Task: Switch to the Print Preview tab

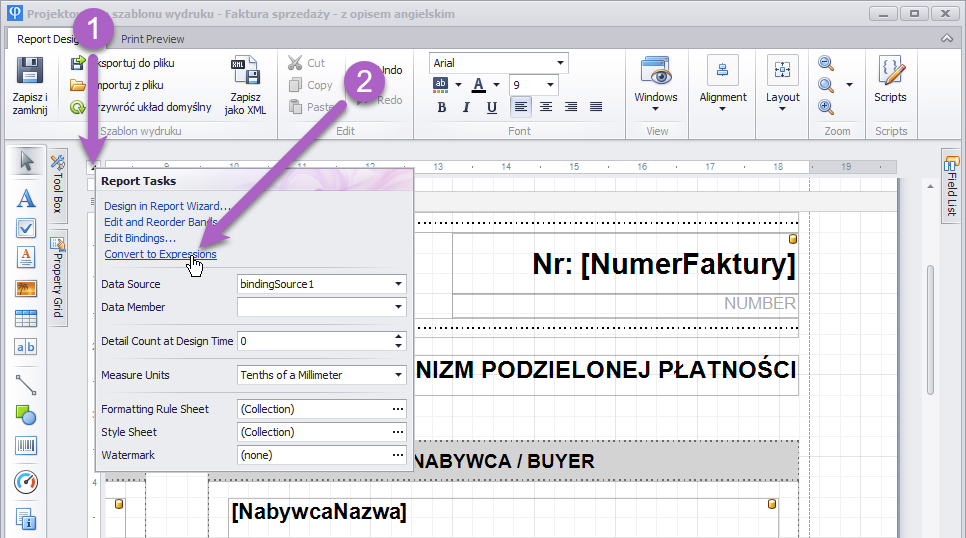Action: coord(152,39)
